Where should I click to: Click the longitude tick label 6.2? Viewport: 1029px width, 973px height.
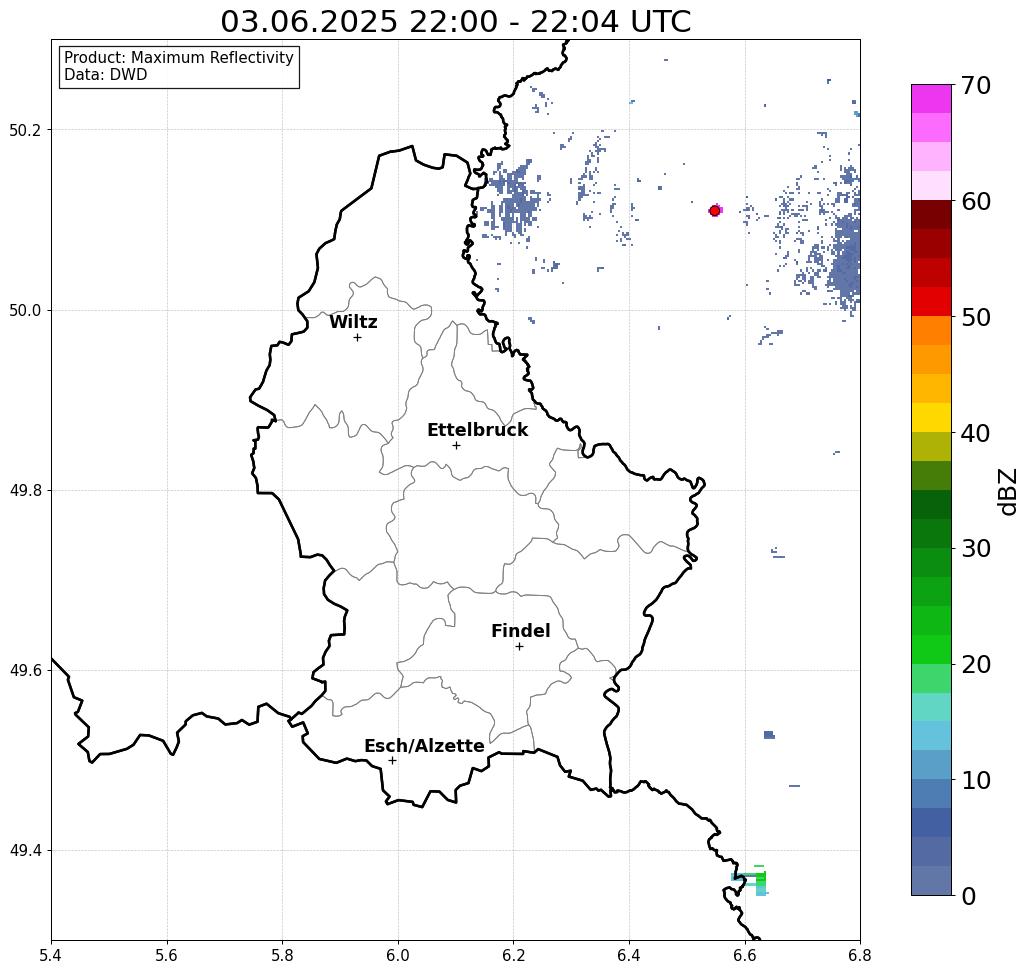tap(513, 955)
